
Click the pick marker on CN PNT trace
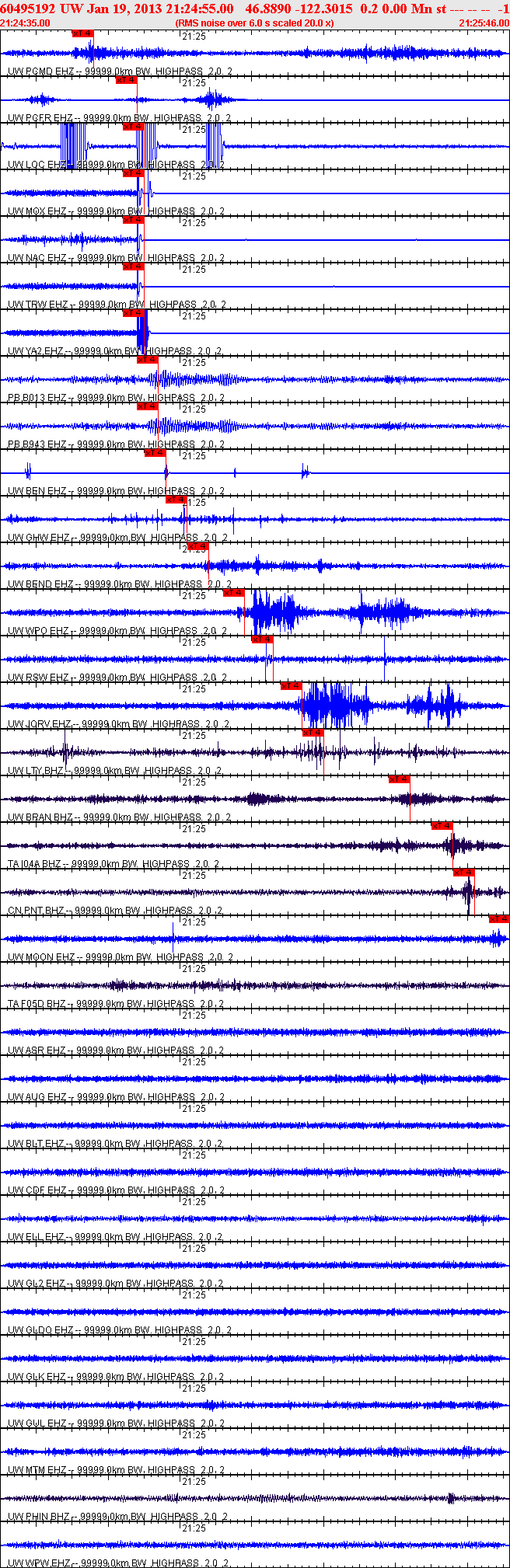coord(464,873)
